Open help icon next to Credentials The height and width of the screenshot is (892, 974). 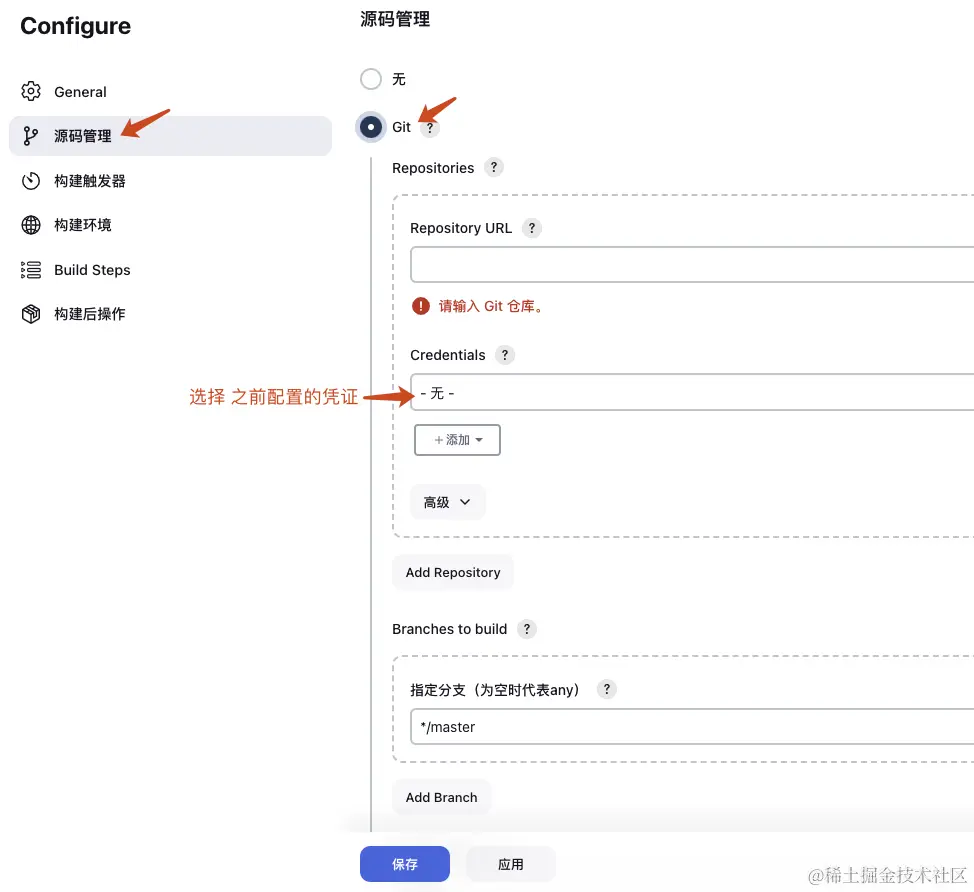point(505,355)
